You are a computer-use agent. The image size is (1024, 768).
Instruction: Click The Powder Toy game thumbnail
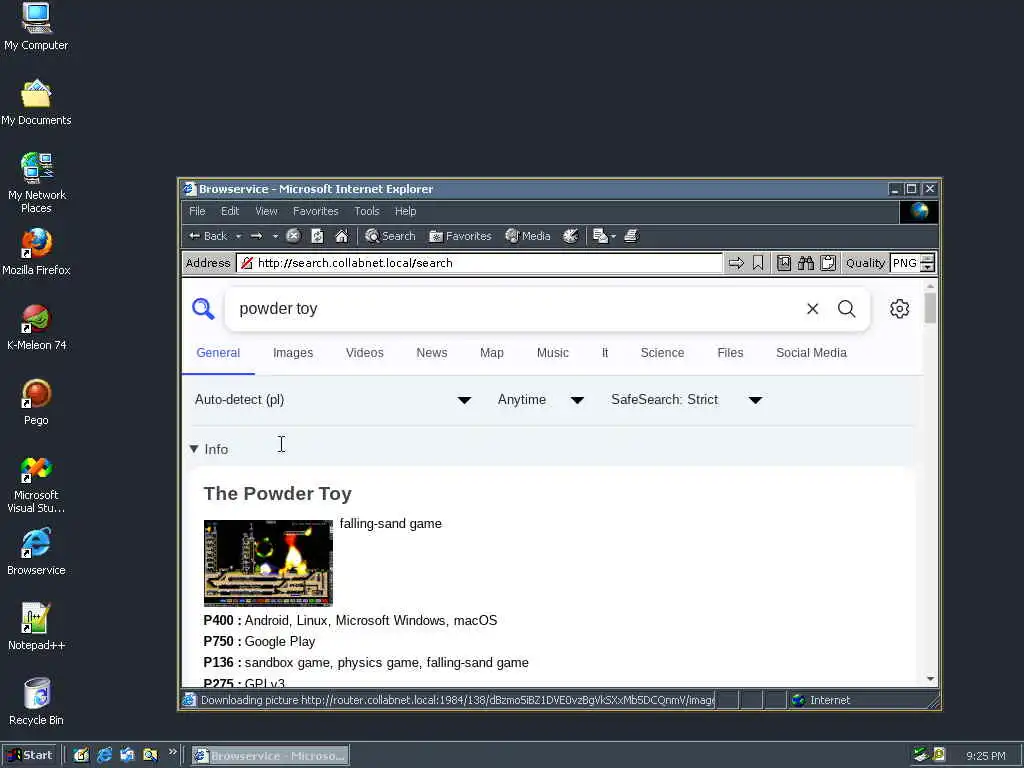click(x=268, y=563)
